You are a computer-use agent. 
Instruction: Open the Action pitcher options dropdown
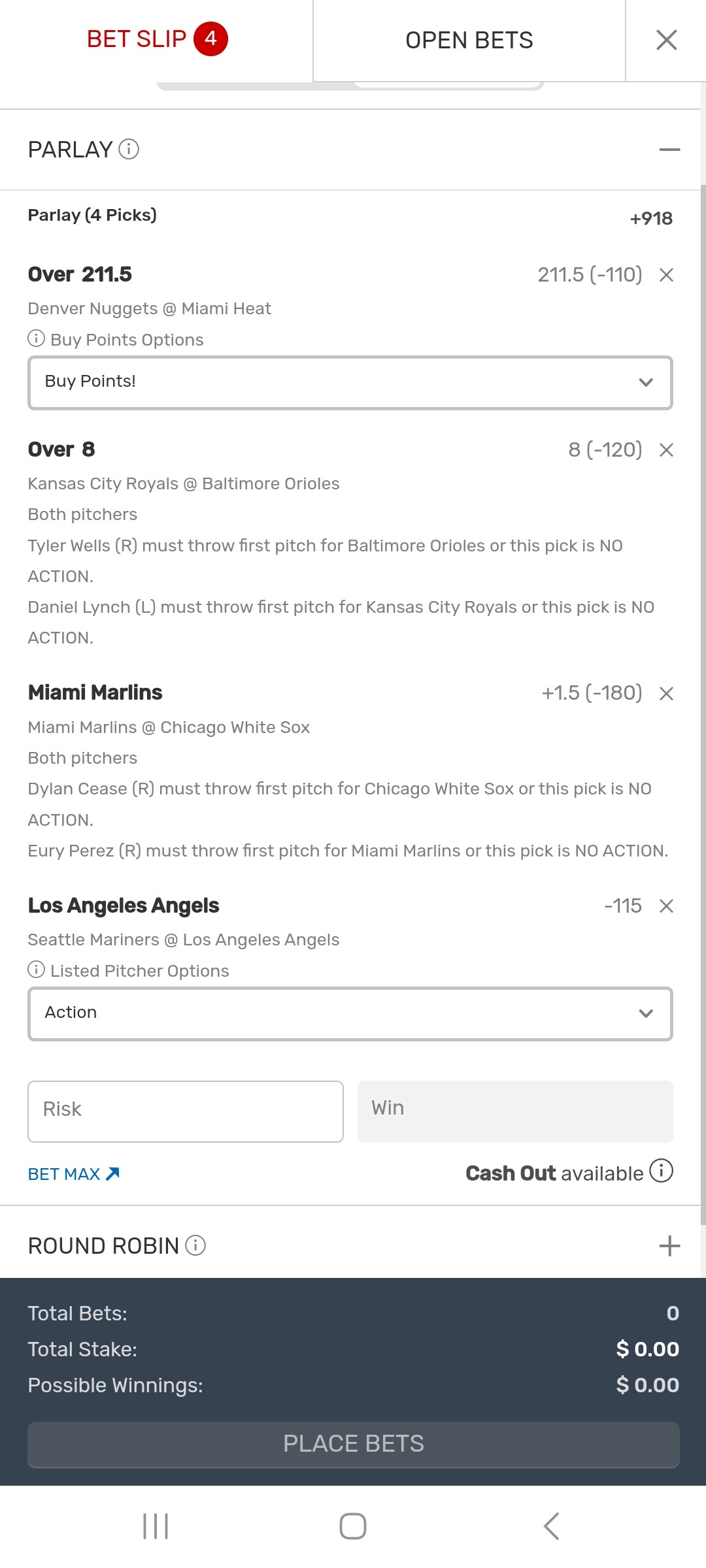point(350,1014)
